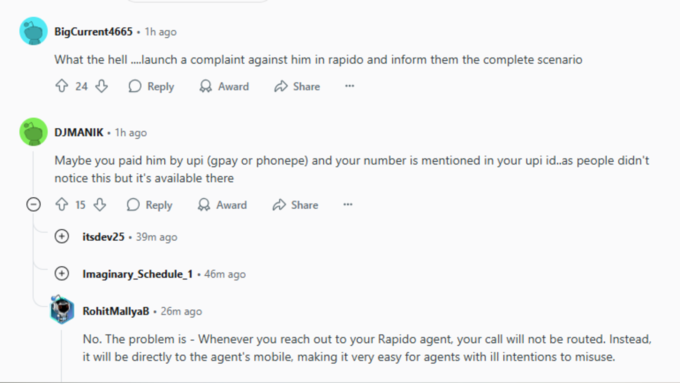The image size is (680, 383).
Task: Expand itsdev25's collapsed reply
Action: (62, 236)
